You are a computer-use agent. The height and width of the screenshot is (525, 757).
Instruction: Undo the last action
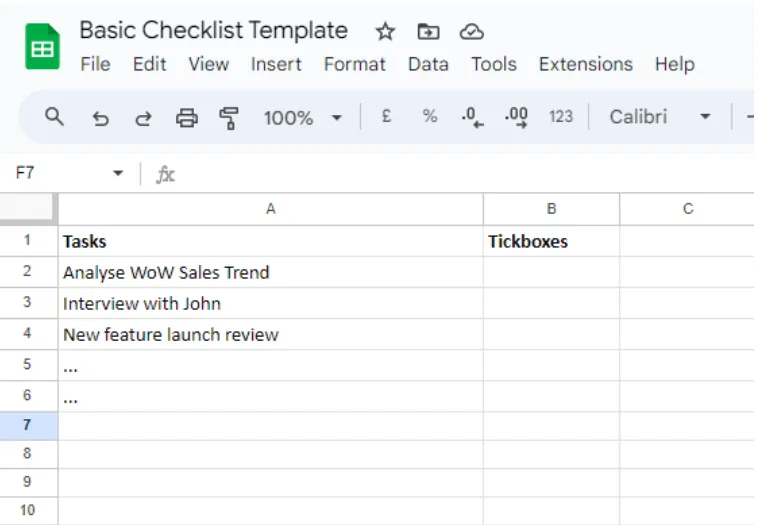click(100, 118)
